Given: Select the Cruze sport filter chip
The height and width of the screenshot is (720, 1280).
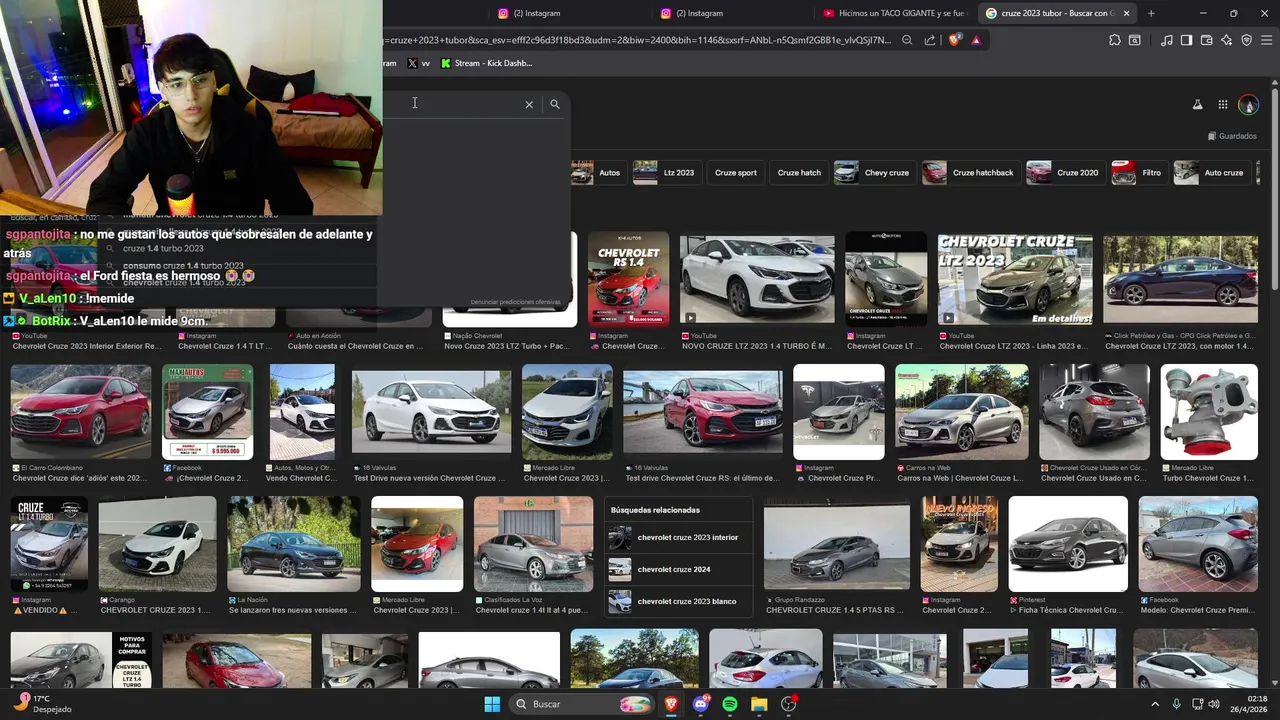Looking at the screenshot, I should (x=736, y=172).
